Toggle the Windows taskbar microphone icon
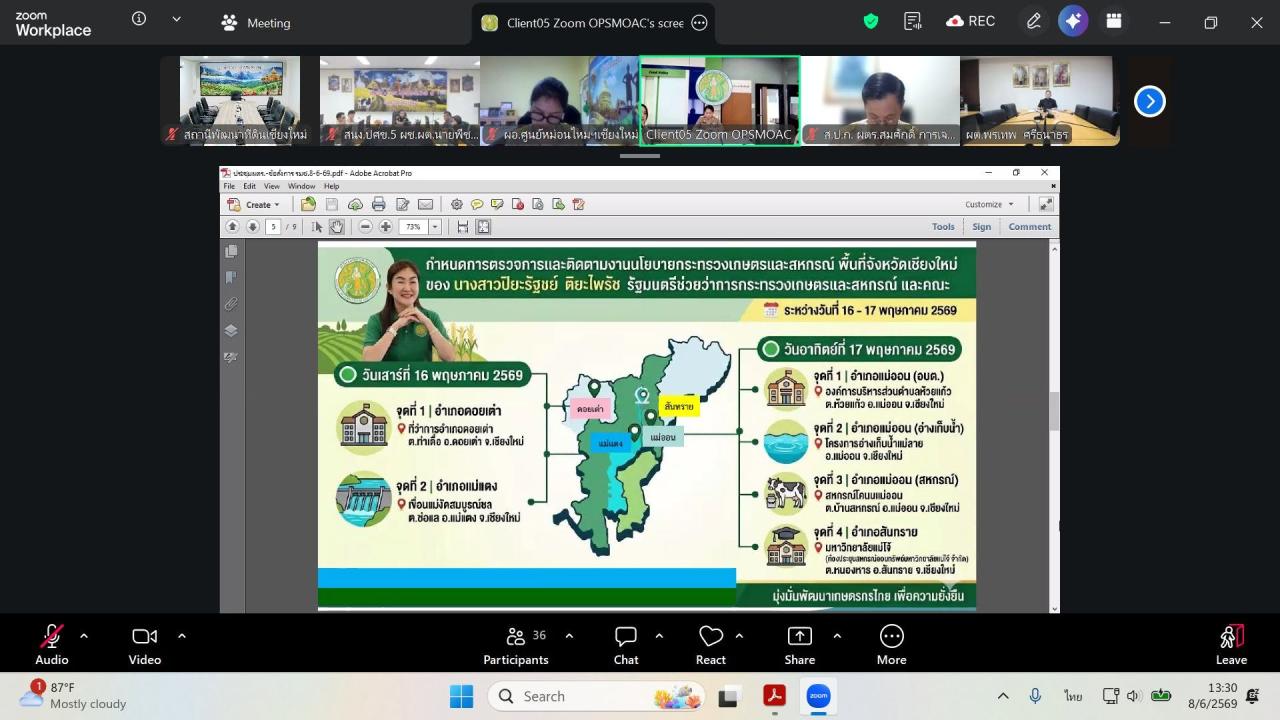Screen dimensions: 1280x720 (1035, 696)
